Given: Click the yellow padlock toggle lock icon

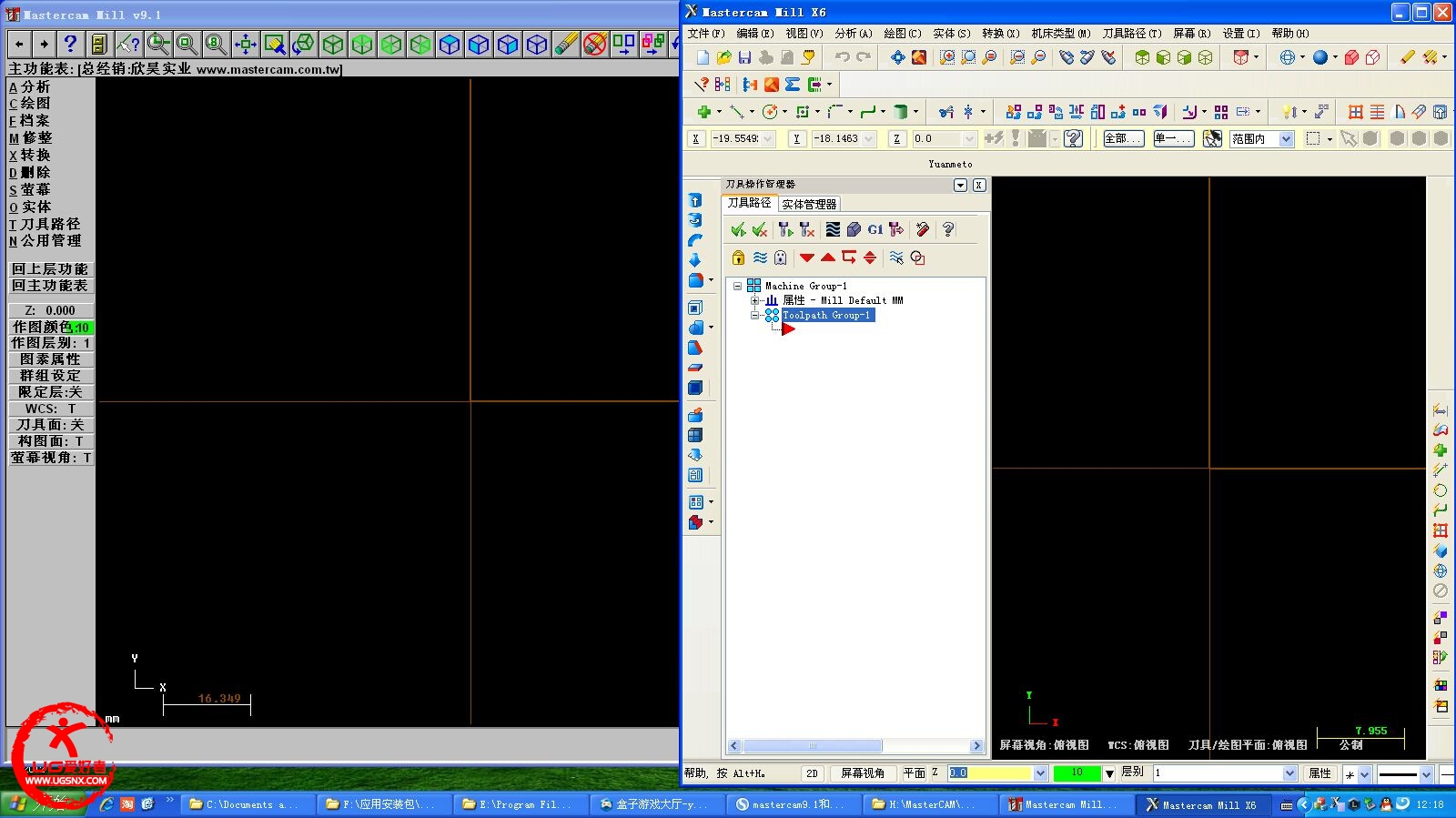Looking at the screenshot, I should tap(738, 258).
